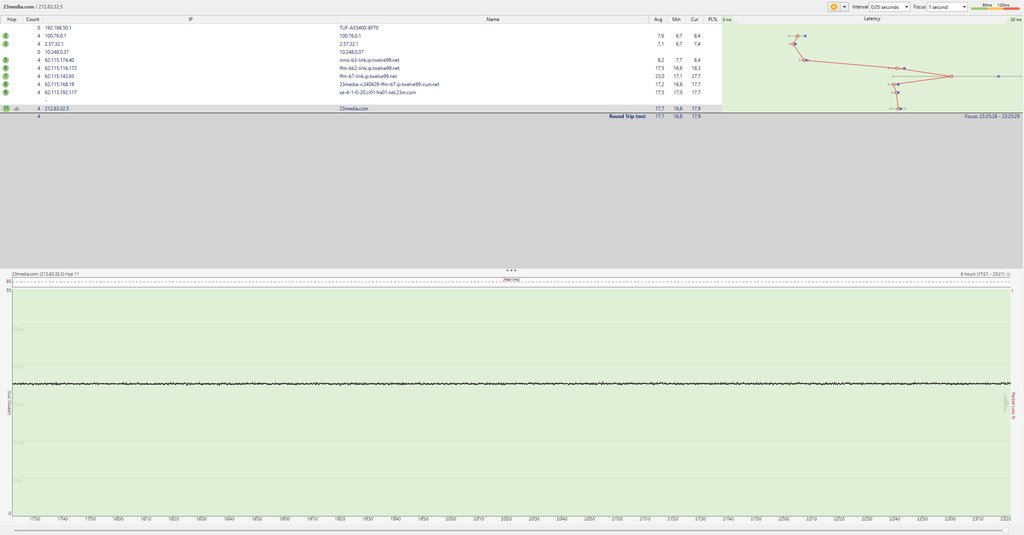
Task: Click the Jitter (ms) label on the timeline
Action: tap(511, 280)
